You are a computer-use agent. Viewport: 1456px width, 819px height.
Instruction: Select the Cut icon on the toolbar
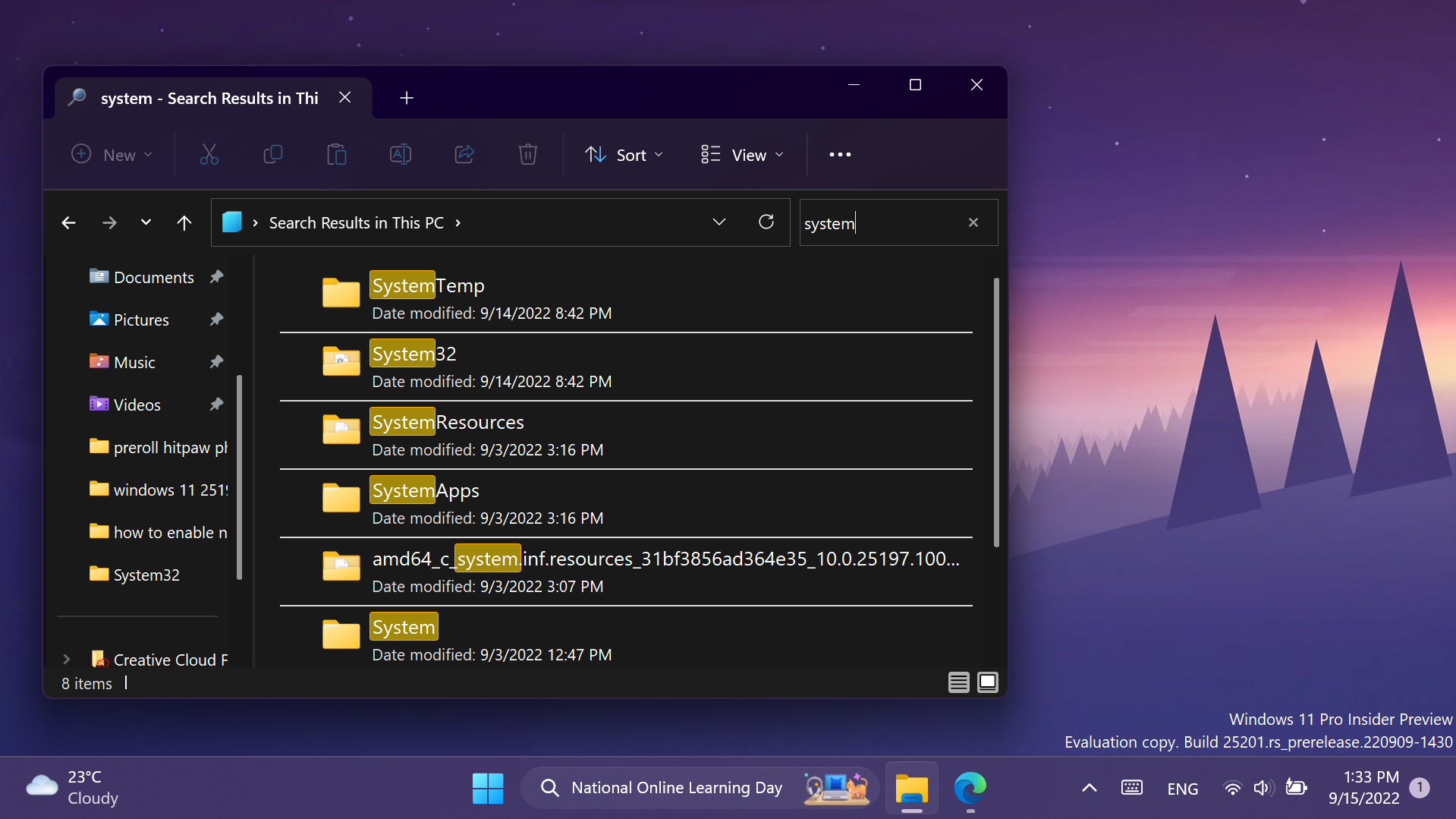tap(209, 154)
